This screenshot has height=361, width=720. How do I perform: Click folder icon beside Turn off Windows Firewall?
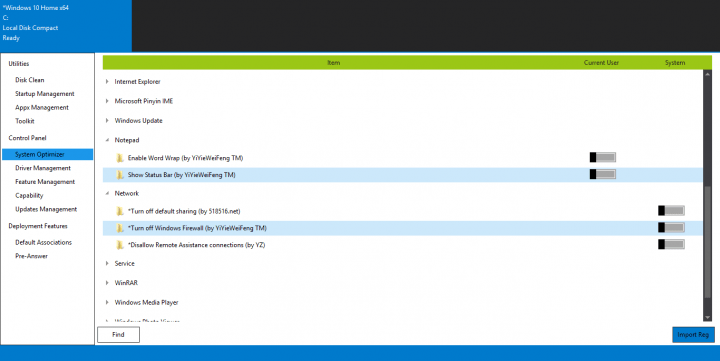tap(120, 228)
